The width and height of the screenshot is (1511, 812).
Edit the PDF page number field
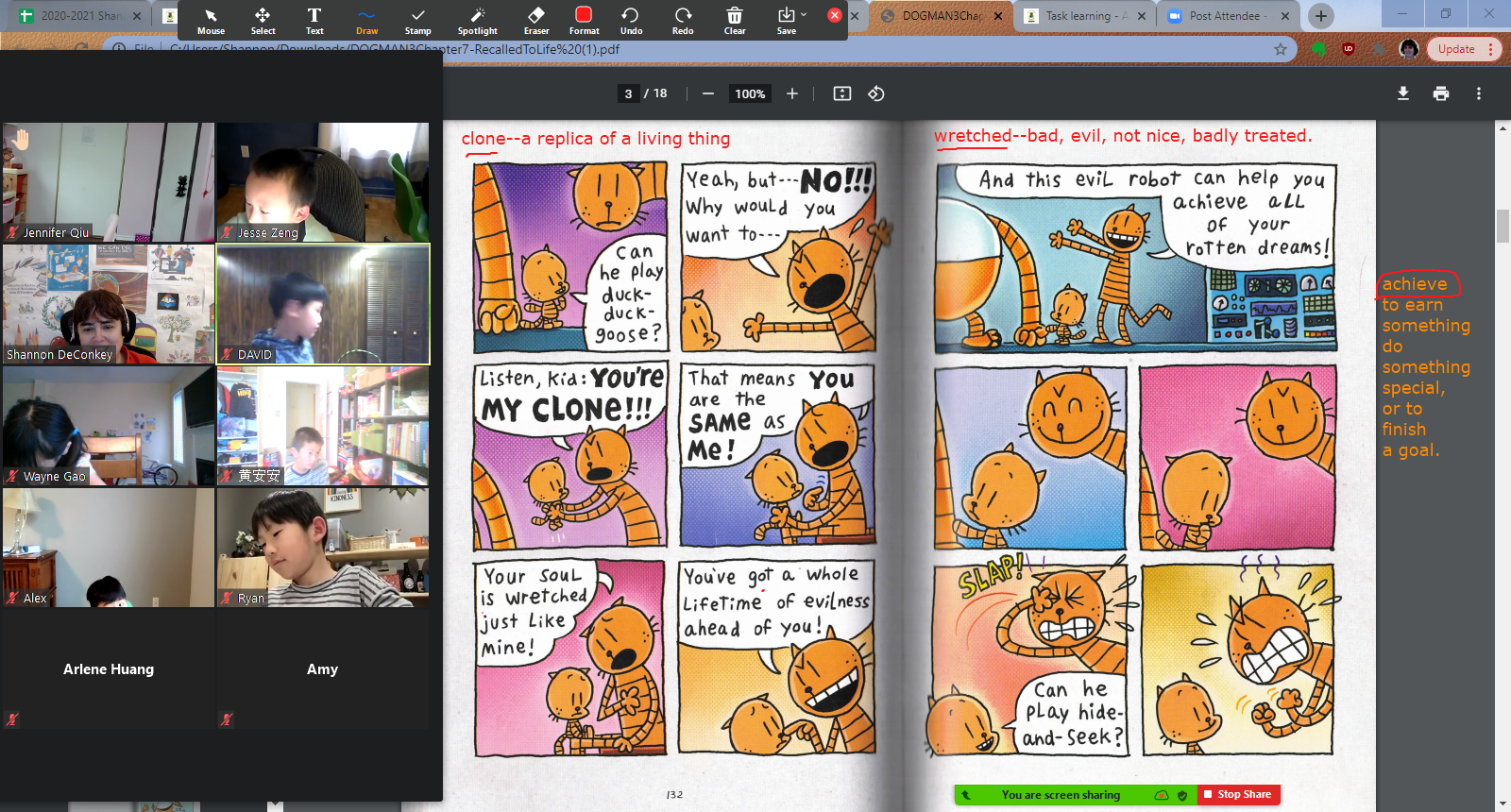coord(628,93)
